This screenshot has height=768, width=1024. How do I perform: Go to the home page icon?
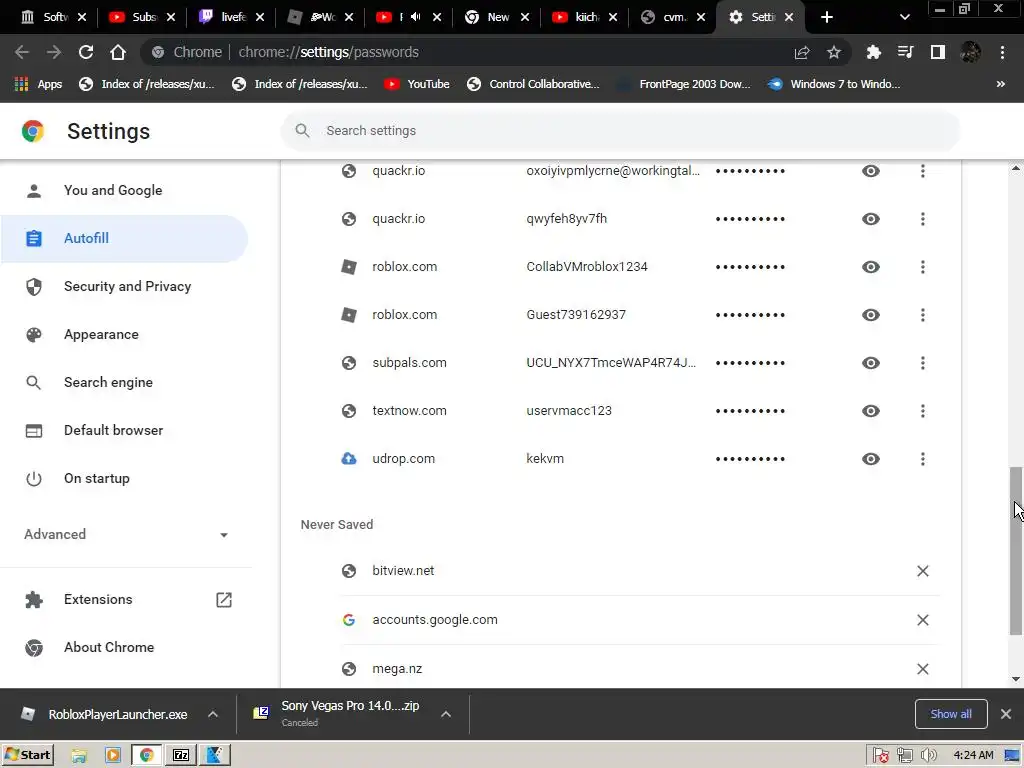[118, 52]
